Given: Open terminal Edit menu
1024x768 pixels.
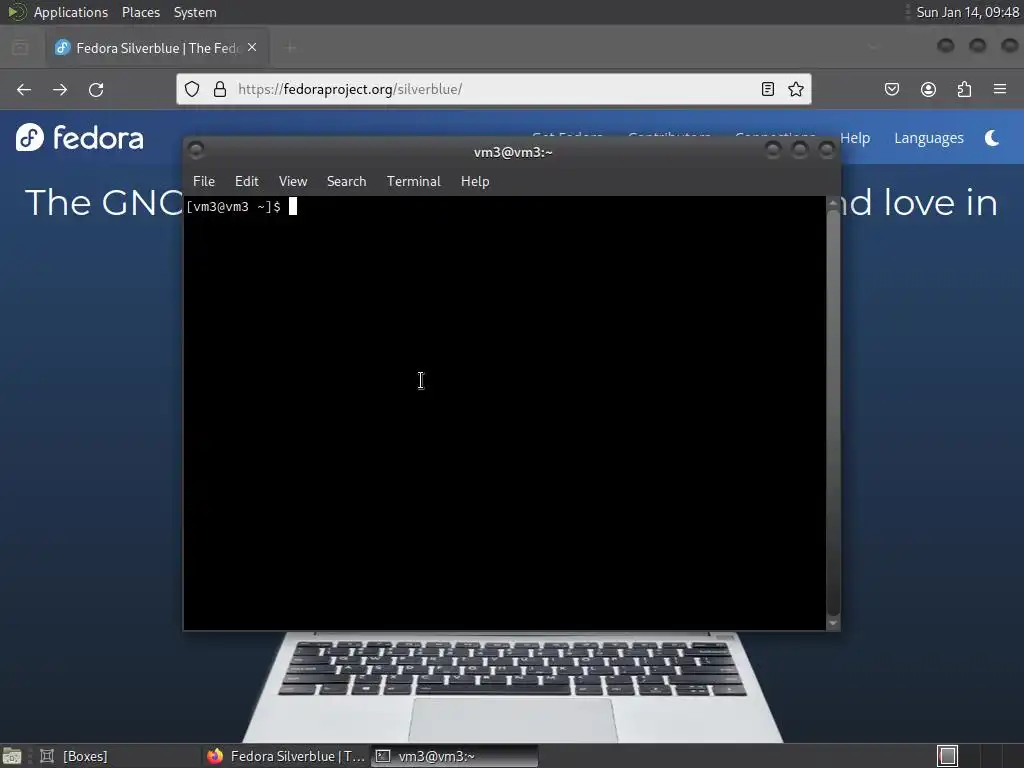Looking at the screenshot, I should [247, 181].
